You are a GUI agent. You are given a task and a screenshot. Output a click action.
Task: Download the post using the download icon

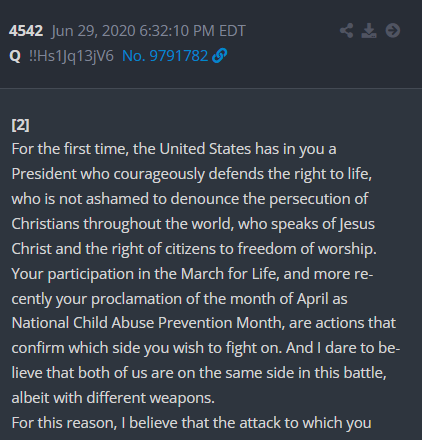369,31
